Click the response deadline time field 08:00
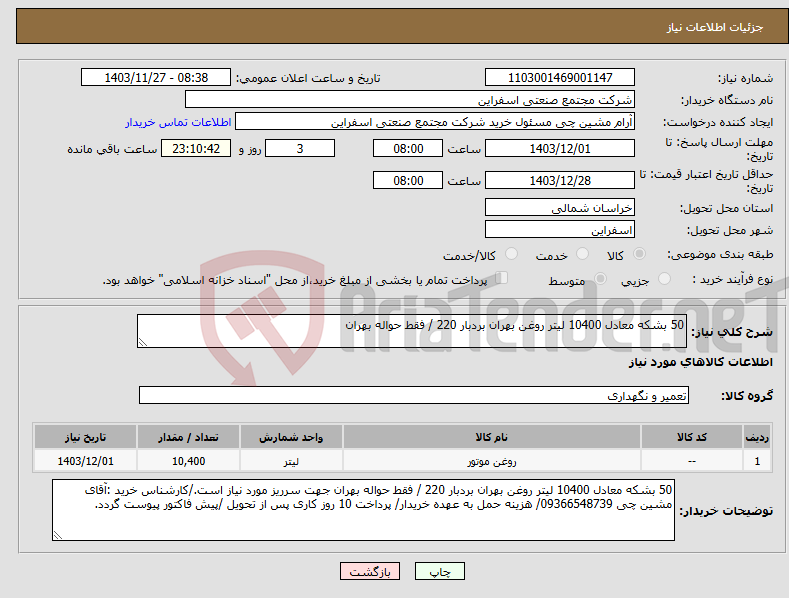789x598 pixels. tap(408, 148)
